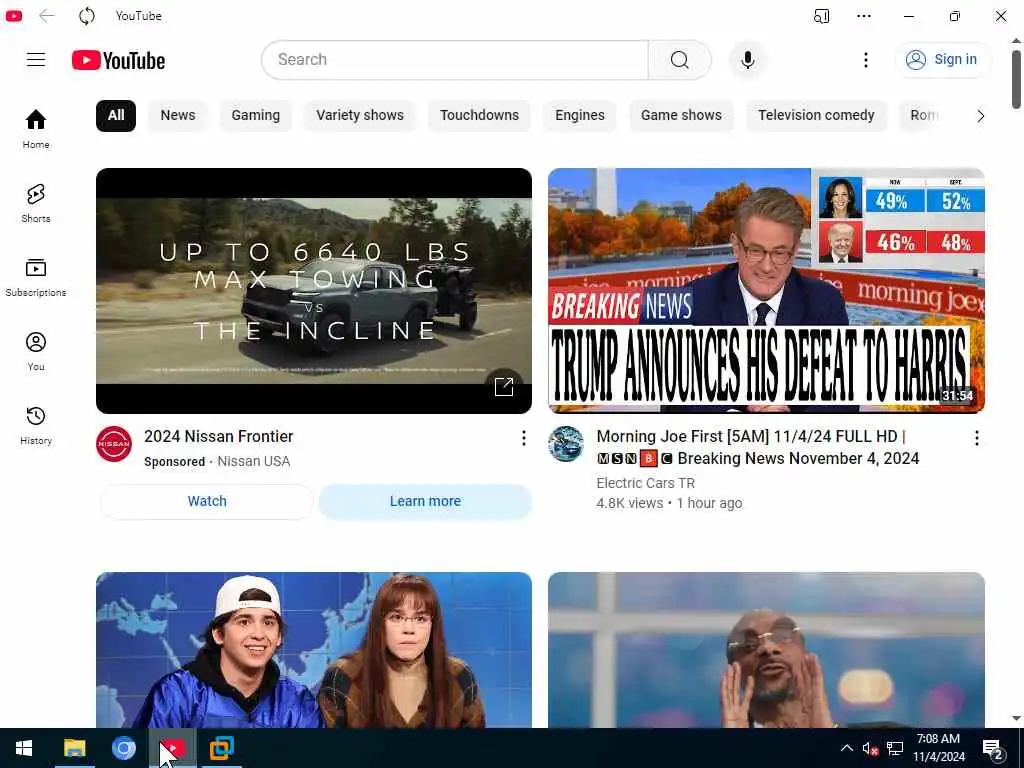
Task: Open options for Nissan Frontier ad
Action: 523,438
